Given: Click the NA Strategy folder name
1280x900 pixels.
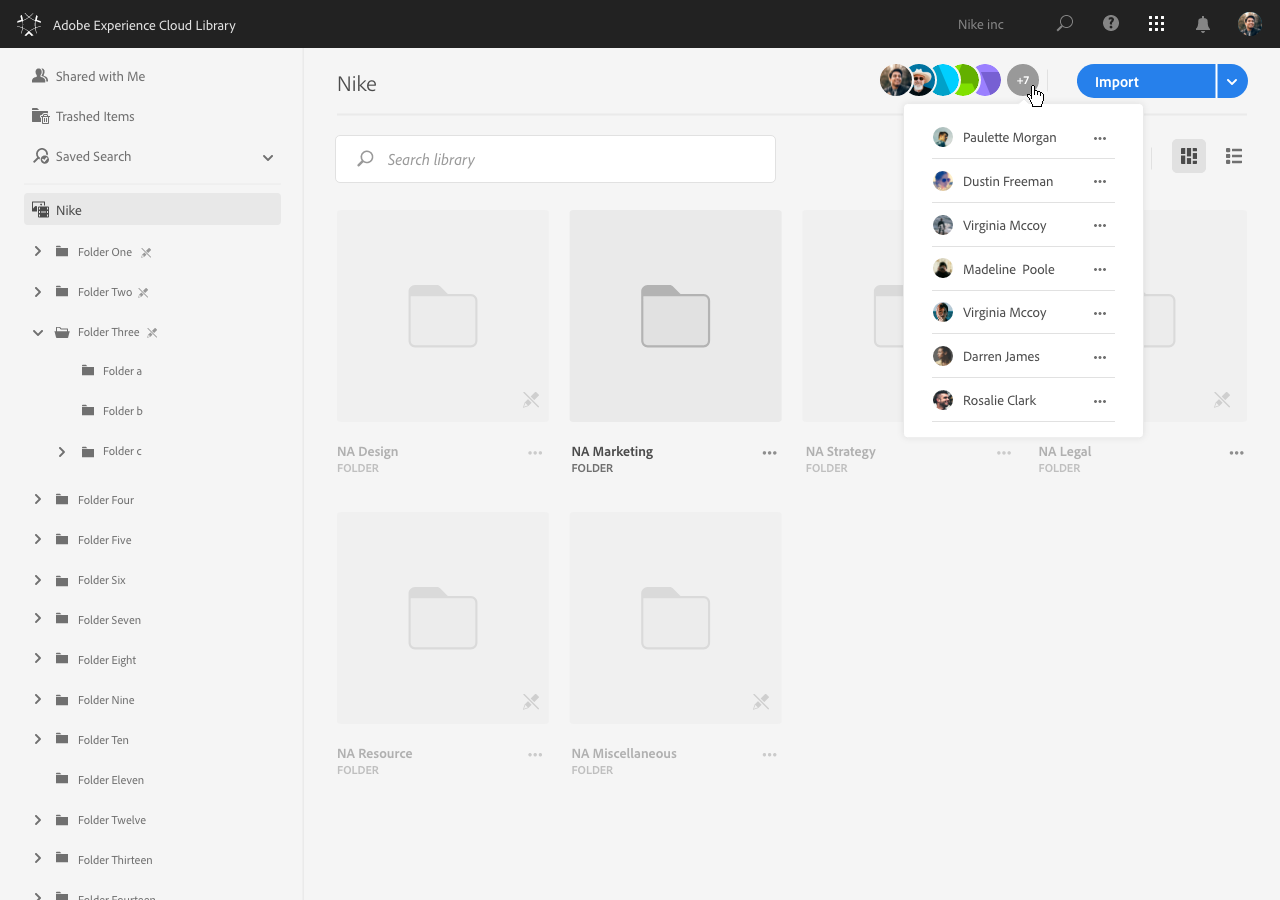Looking at the screenshot, I should (x=840, y=451).
